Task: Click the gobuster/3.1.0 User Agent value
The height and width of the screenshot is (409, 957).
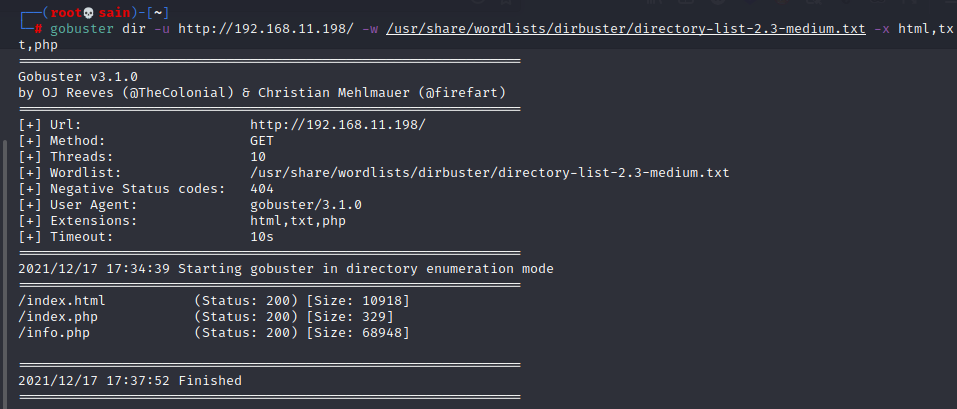Action: [x=306, y=204]
